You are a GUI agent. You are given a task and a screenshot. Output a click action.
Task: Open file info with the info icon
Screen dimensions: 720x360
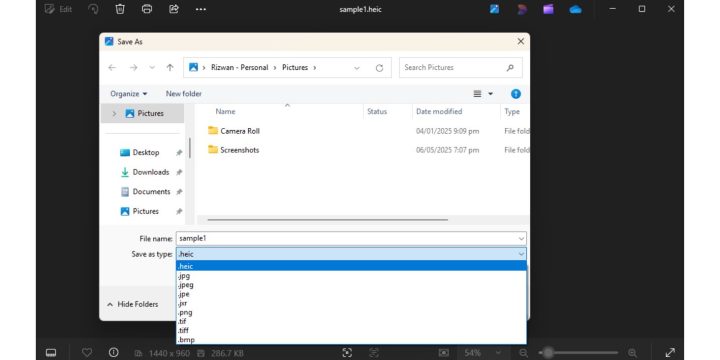[113, 353]
